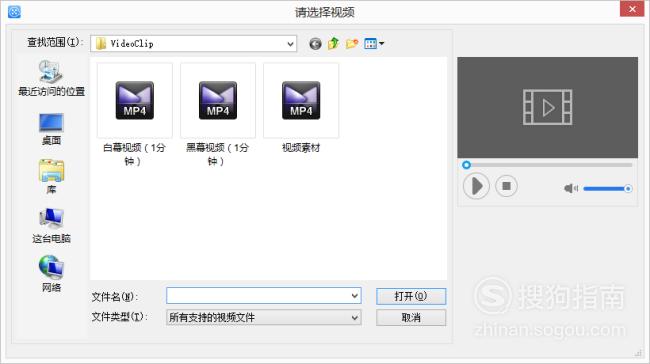Expand the file name history dropdown

[355, 296]
